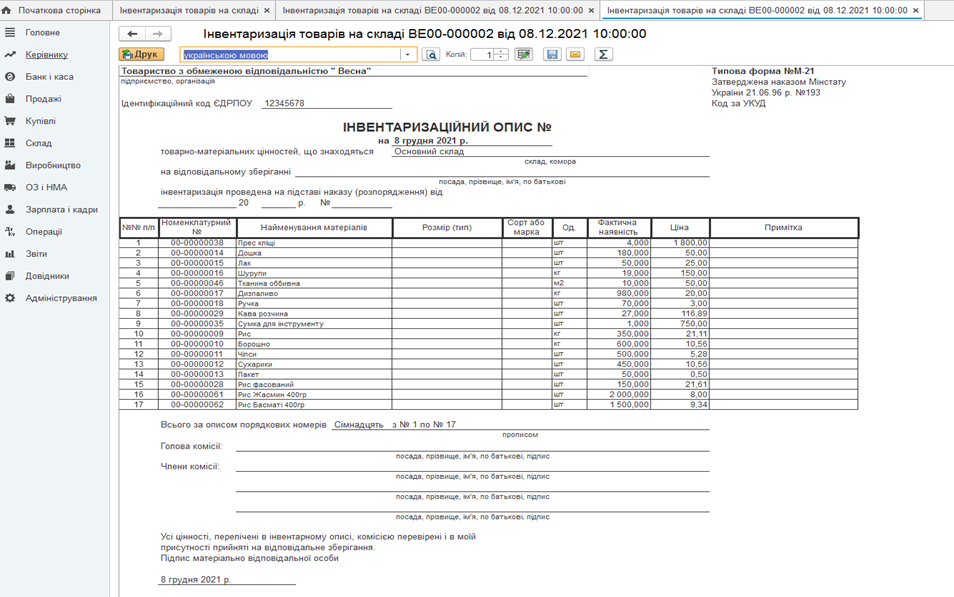Click the copies number input field

click(x=483, y=55)
